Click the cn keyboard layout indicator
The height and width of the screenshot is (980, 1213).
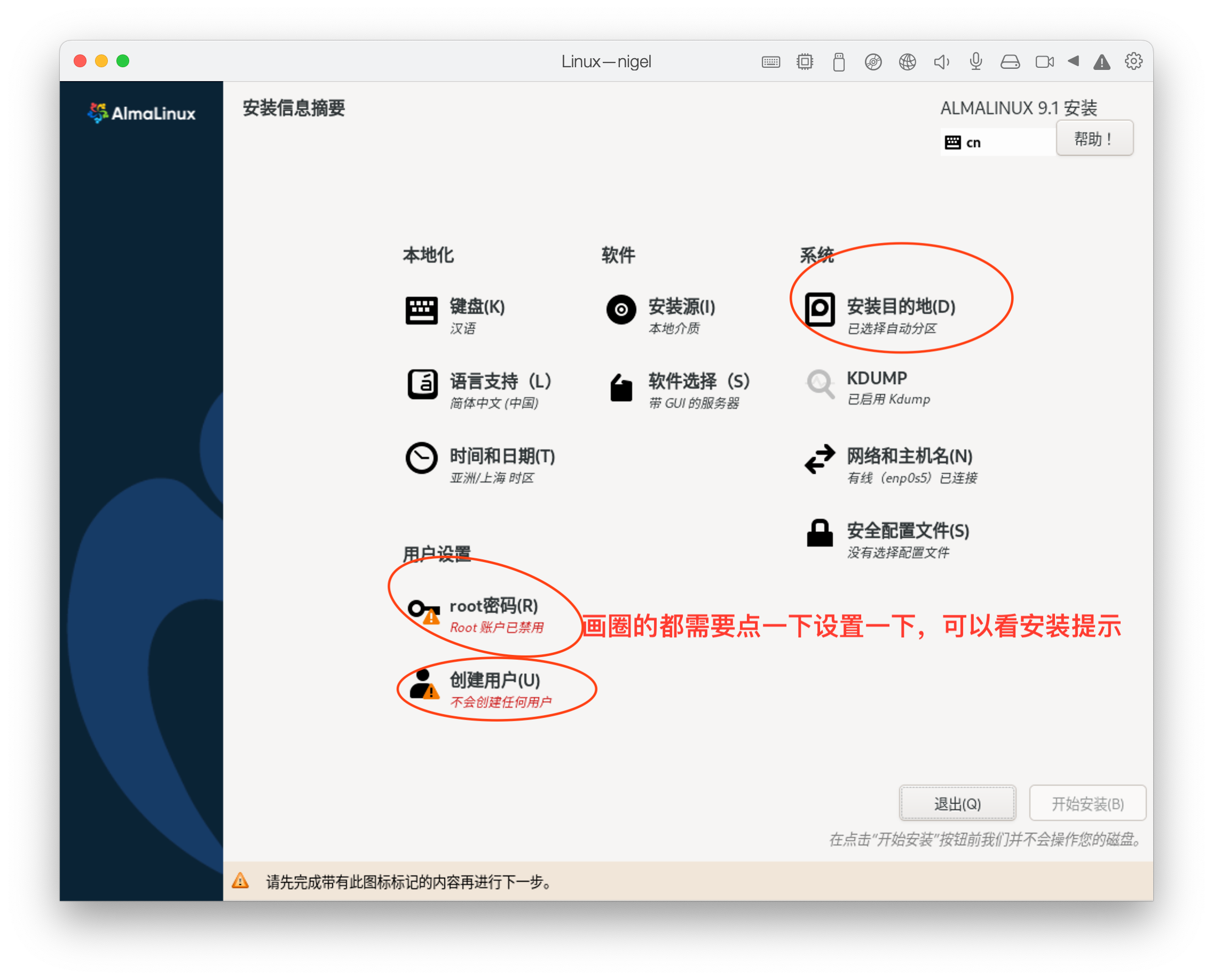pos(997,143)
